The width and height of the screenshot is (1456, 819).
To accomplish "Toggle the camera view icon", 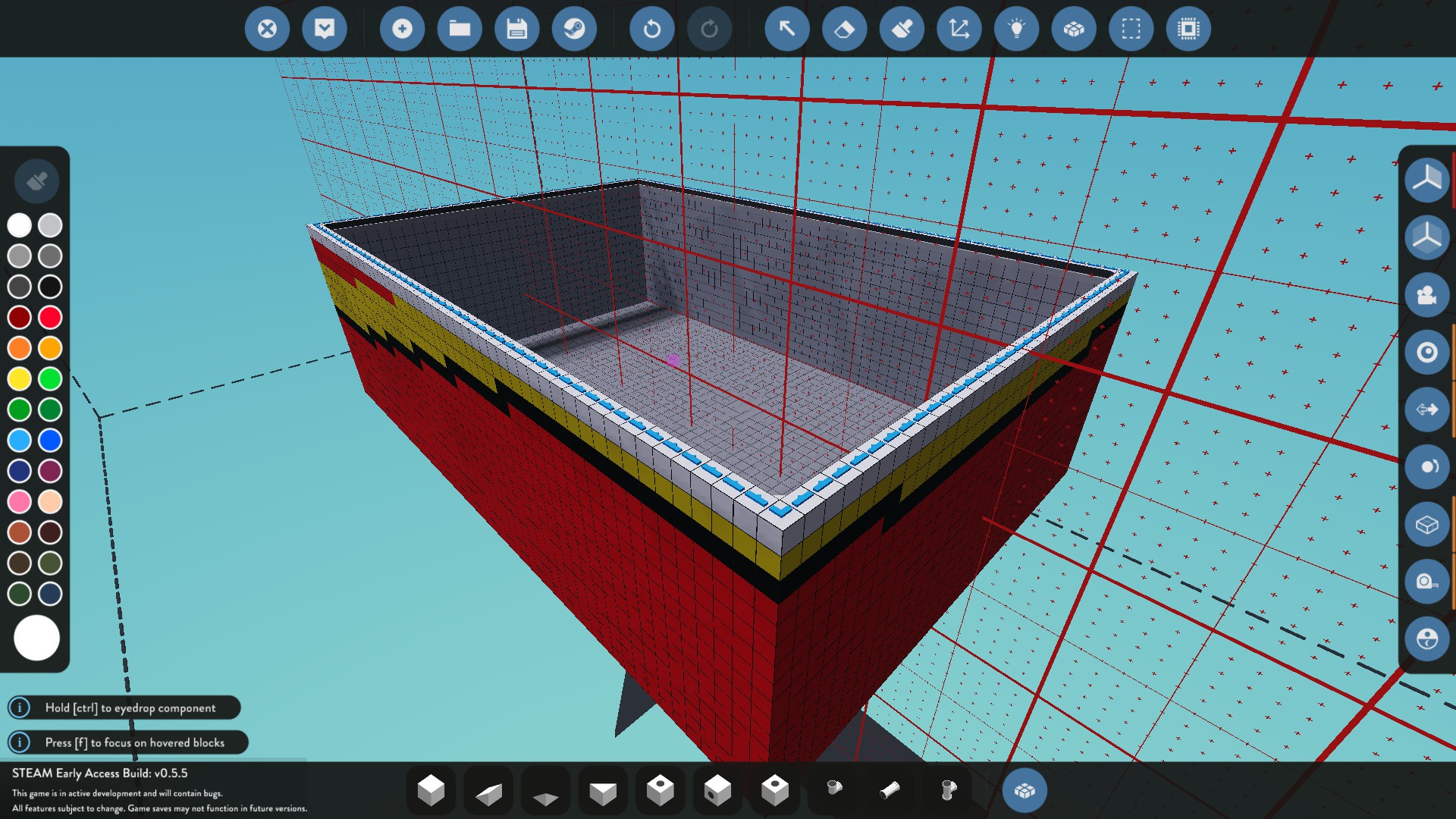I will [1426, 295].
